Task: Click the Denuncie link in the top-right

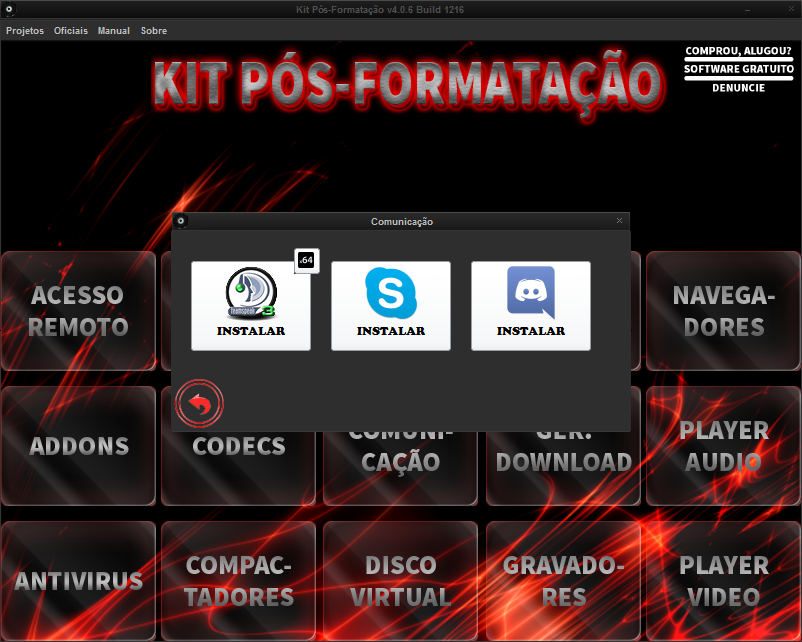Action: (x=738, y=88)
